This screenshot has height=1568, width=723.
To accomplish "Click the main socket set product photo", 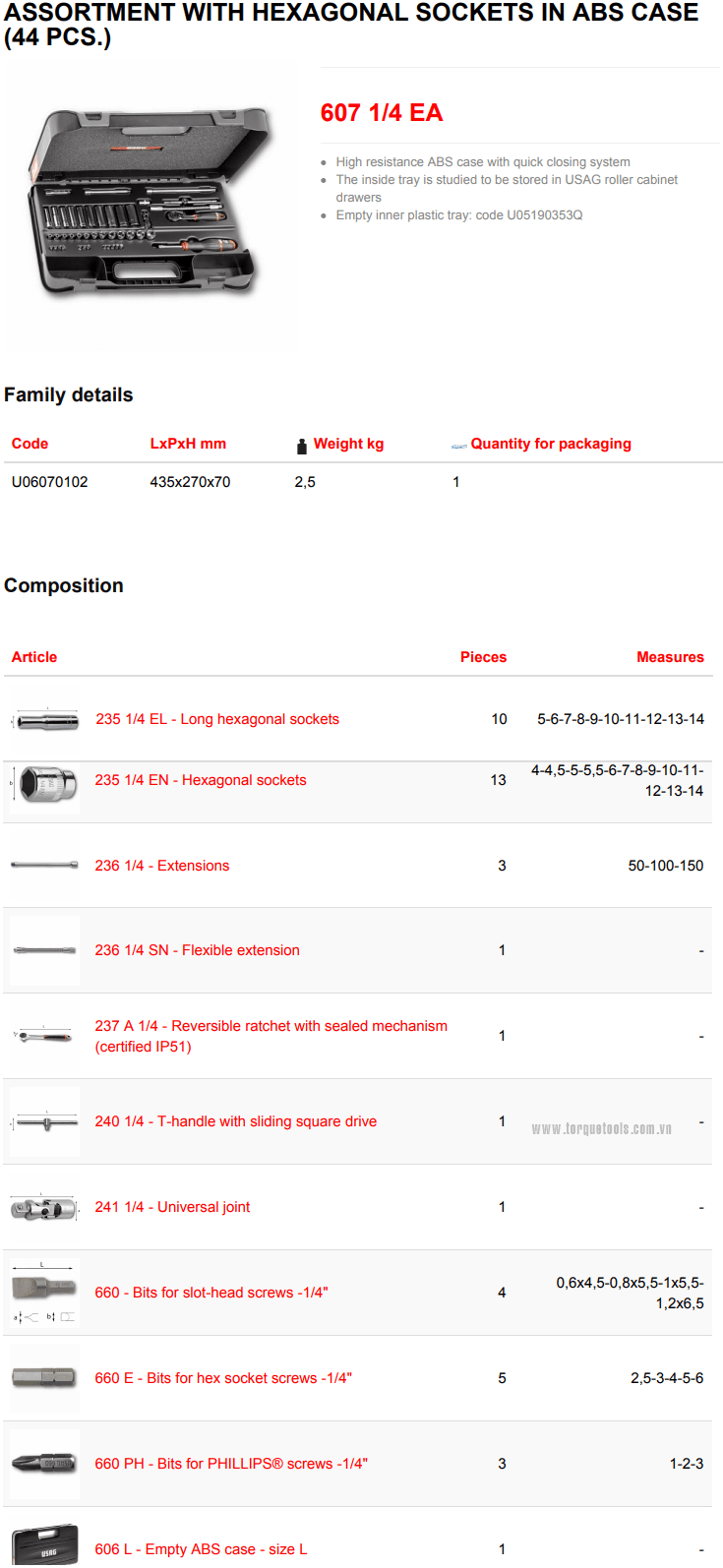I will tap(152, 205).
